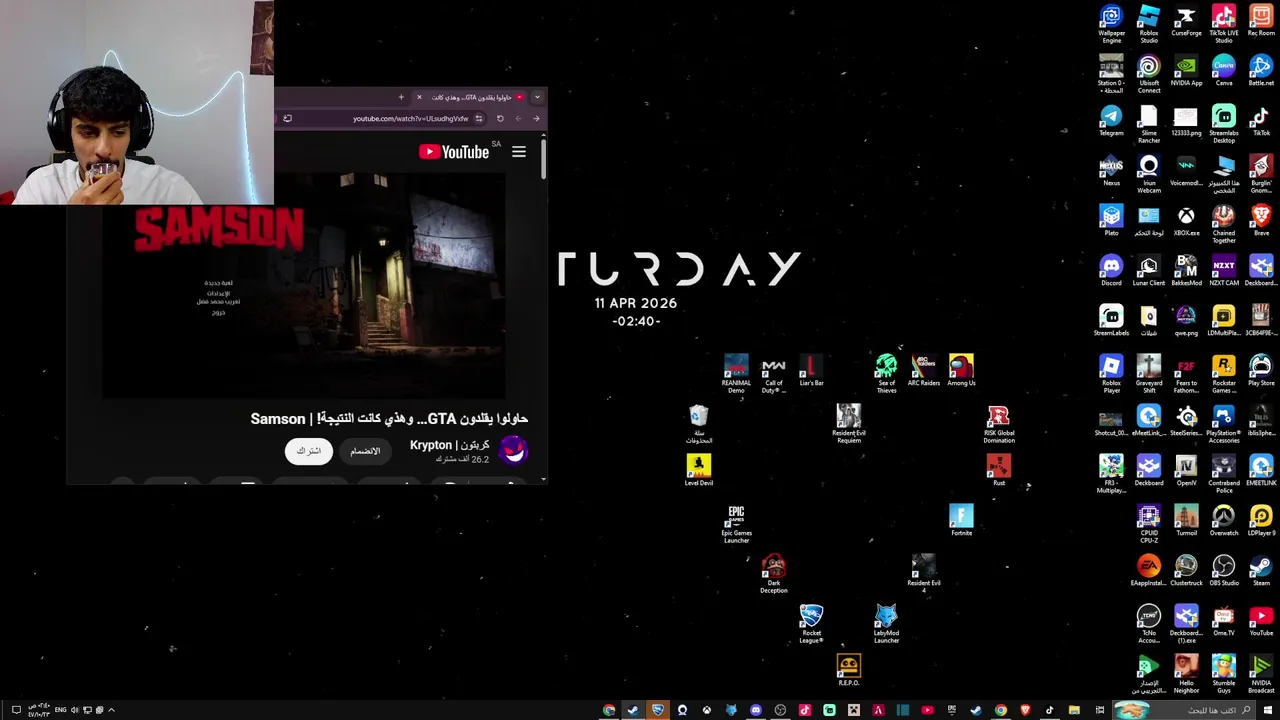The height and width of the screenshot is (720, 1280).
Task: Open the Krypton channel name link
Action: (x=450, y=445)
